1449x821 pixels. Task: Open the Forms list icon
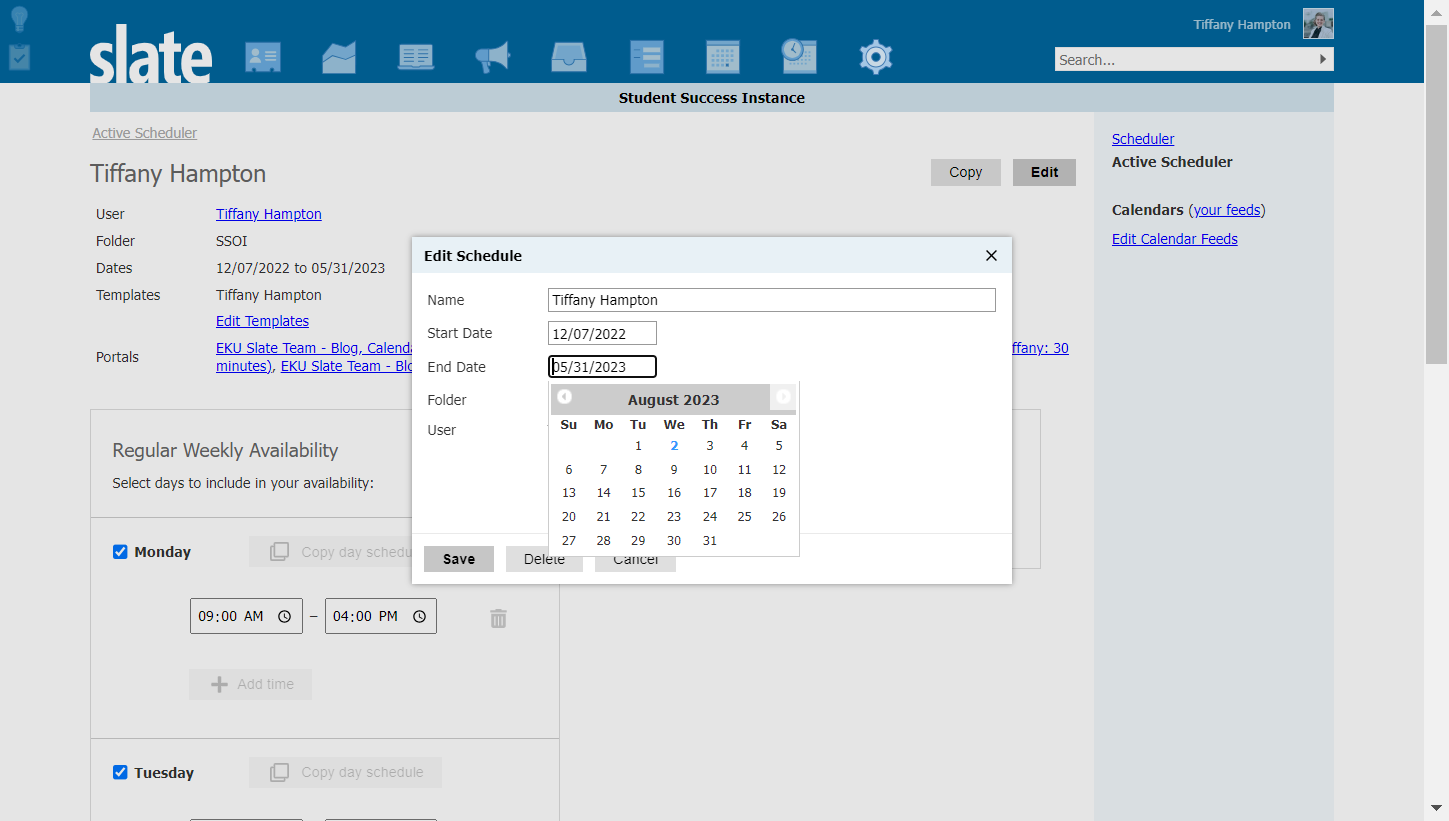click(646, 57)
